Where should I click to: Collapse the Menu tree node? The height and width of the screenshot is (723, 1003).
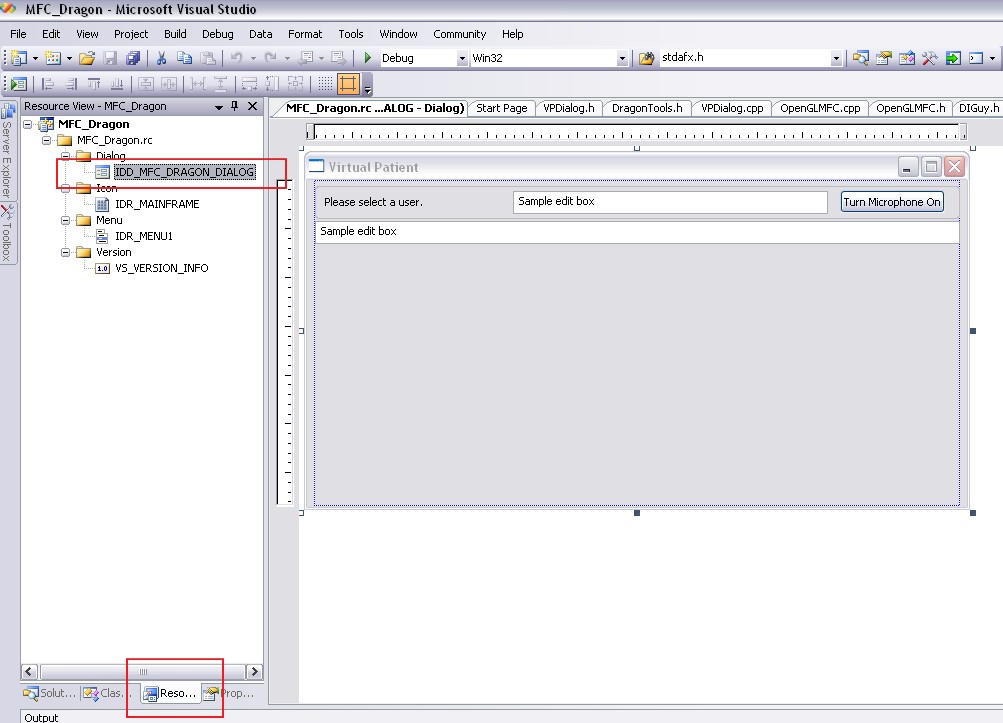(65, 220)
